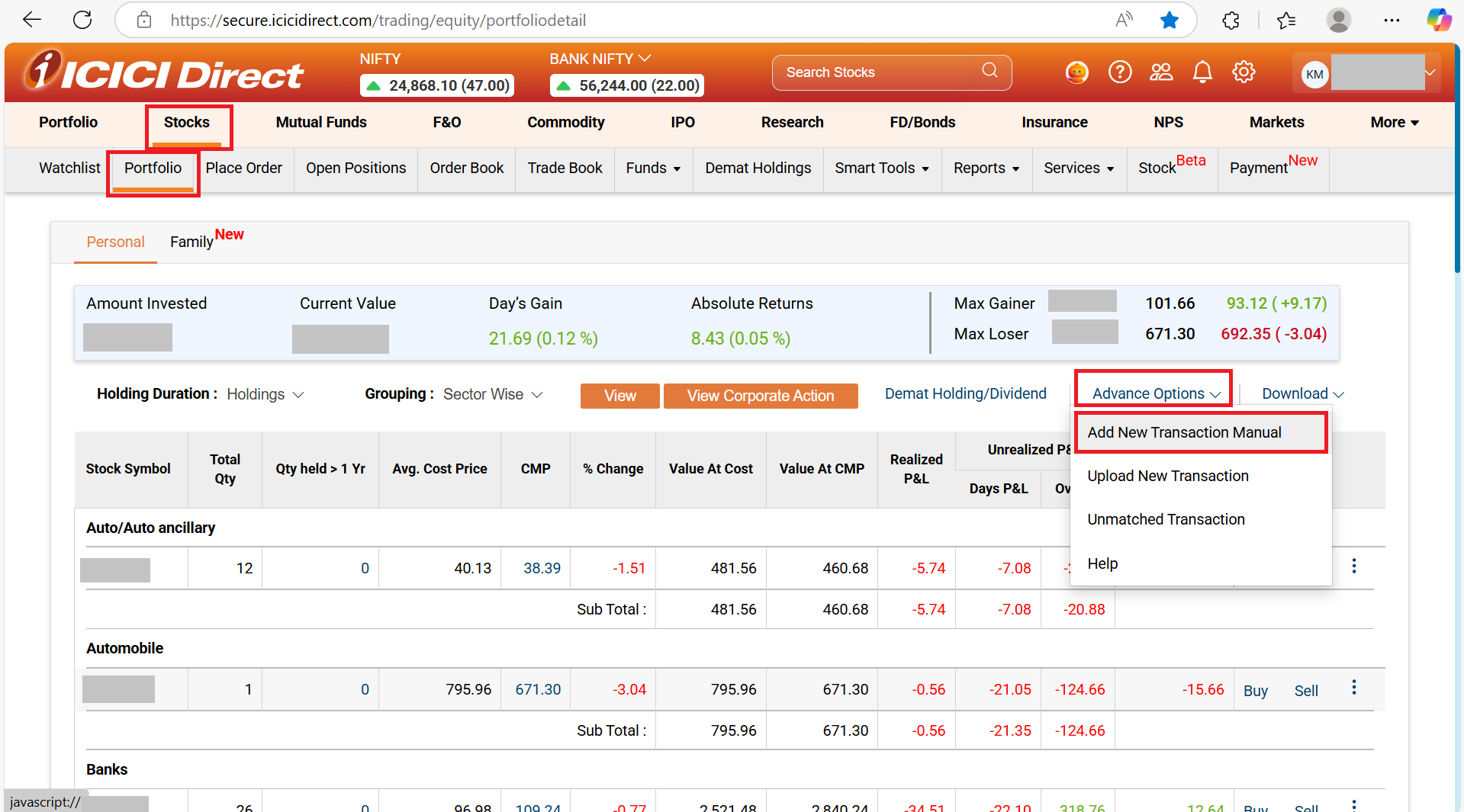The width and height of the screenshot is (1464, 812).
Task: Favorite this page with star icon
Action: 1169,21
